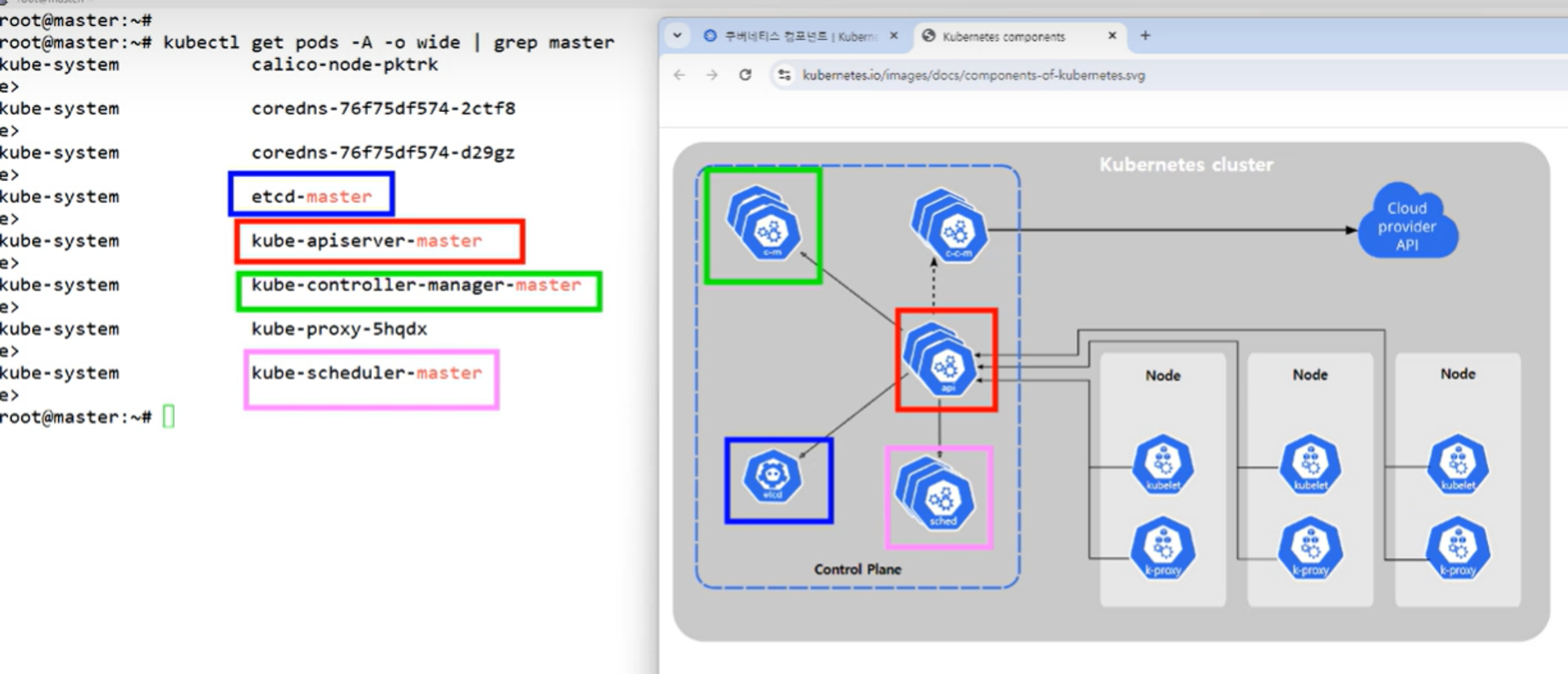Click kubelet icon in the leftmost Node
1568x674 pixels.
click(x=1163, y=466)
